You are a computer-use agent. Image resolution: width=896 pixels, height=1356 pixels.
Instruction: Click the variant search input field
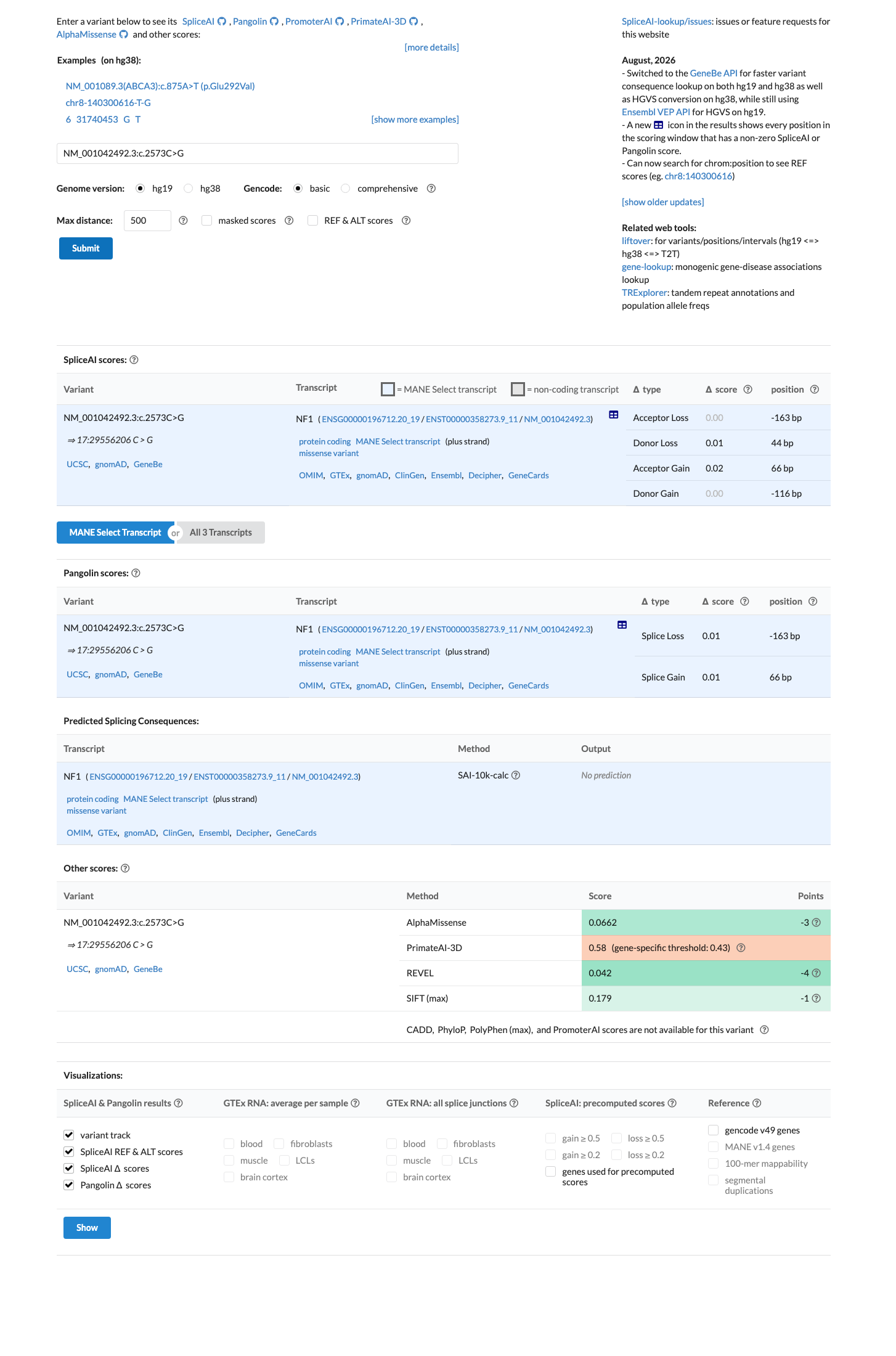257,153
